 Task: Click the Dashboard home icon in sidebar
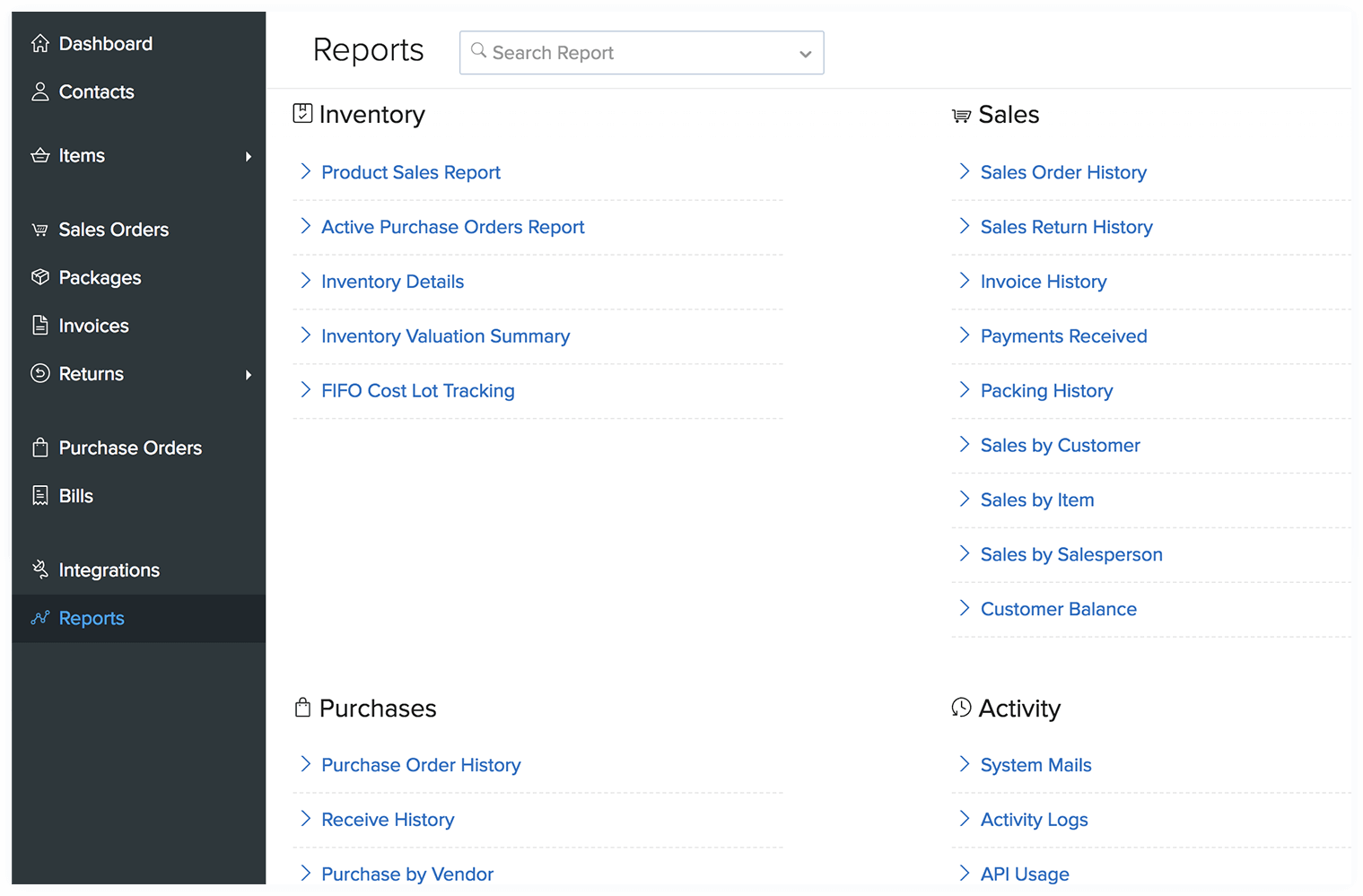40,42
